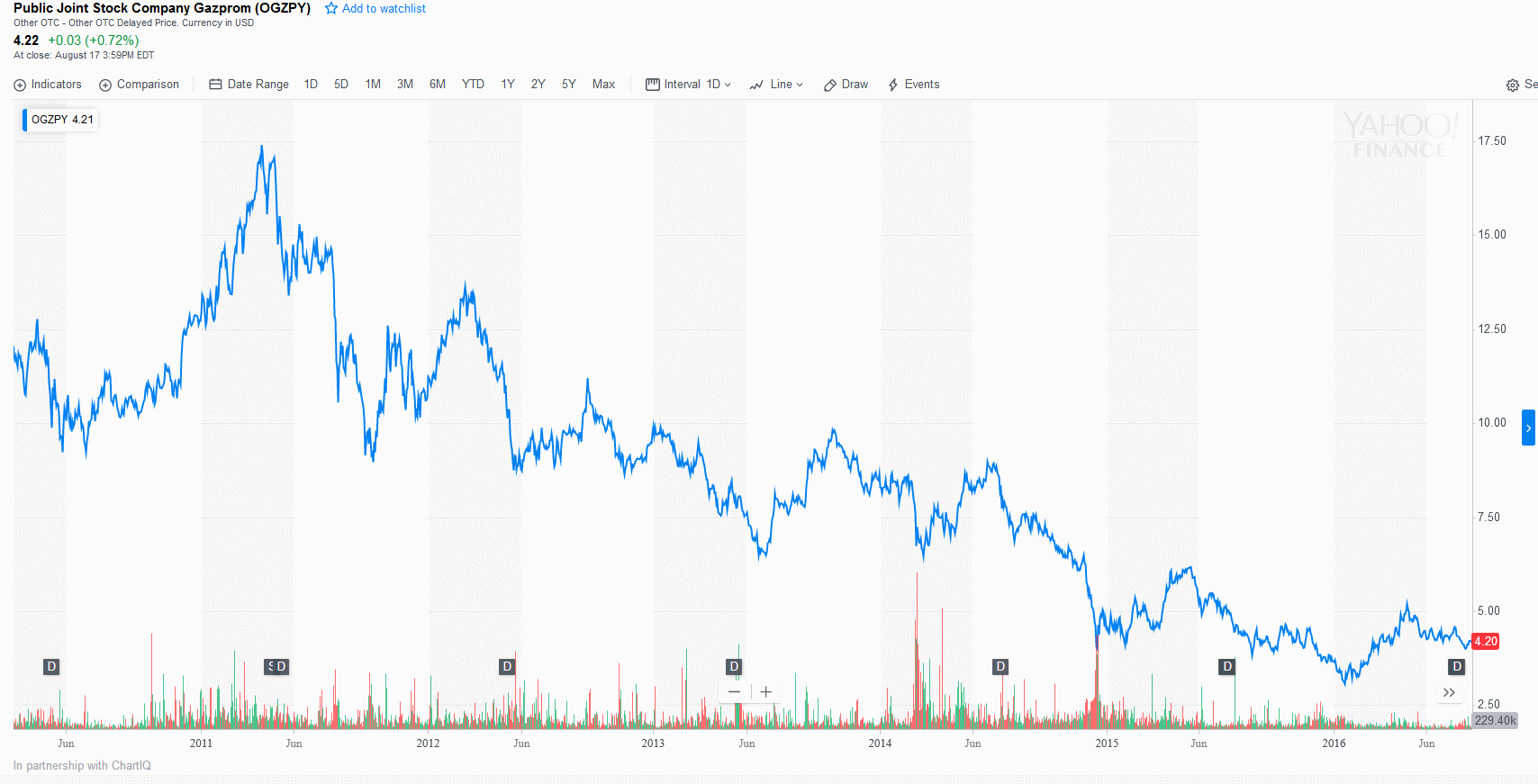Open the Date Range picker label

coord(258,85)
